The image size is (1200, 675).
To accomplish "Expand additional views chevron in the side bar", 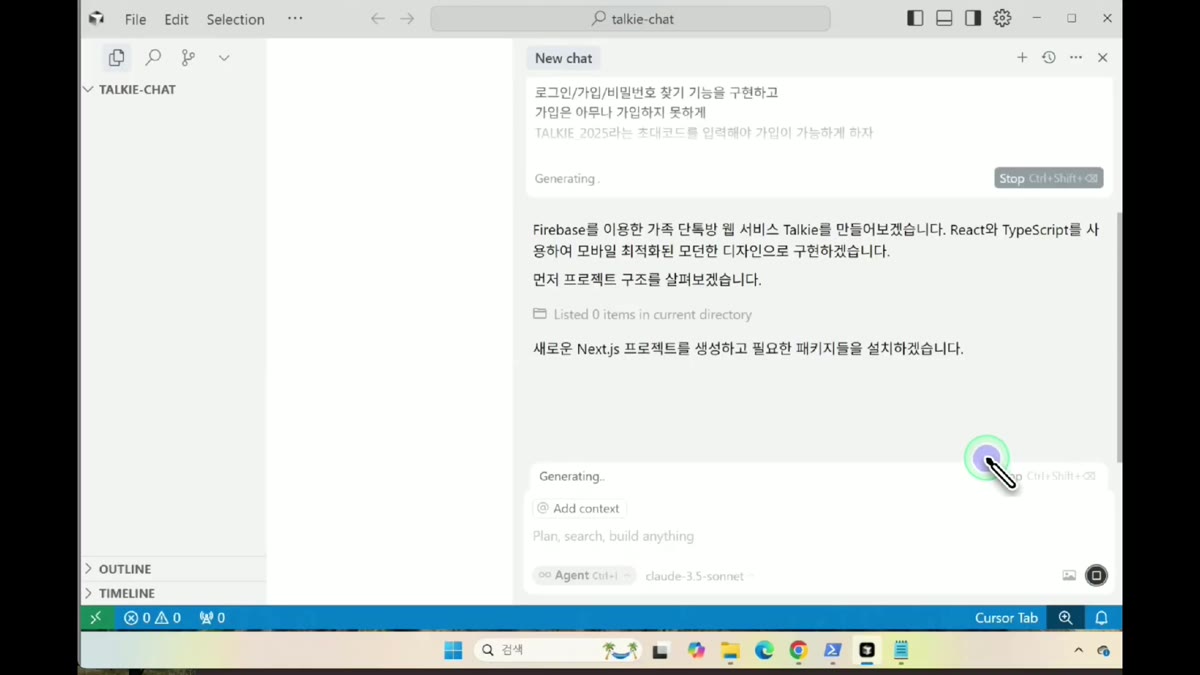I will [224, 58].
